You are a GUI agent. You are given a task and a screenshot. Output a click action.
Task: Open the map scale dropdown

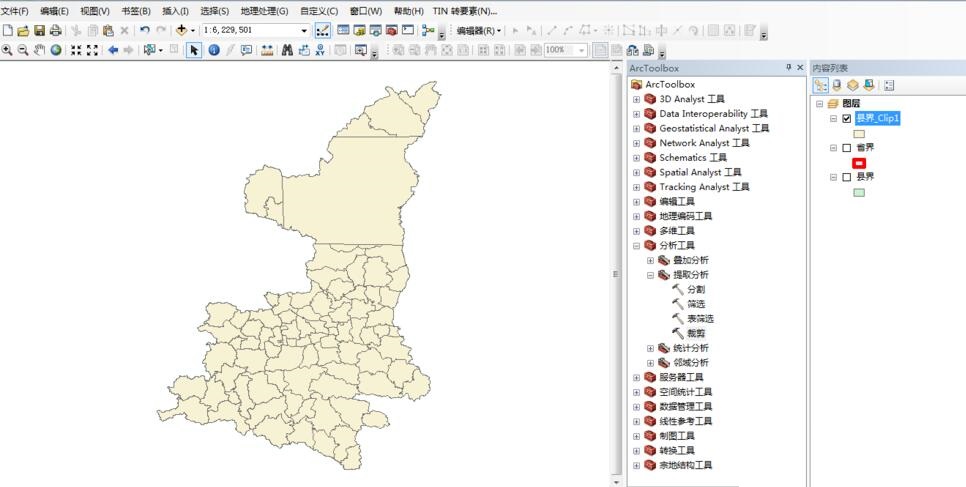[304, 31]
